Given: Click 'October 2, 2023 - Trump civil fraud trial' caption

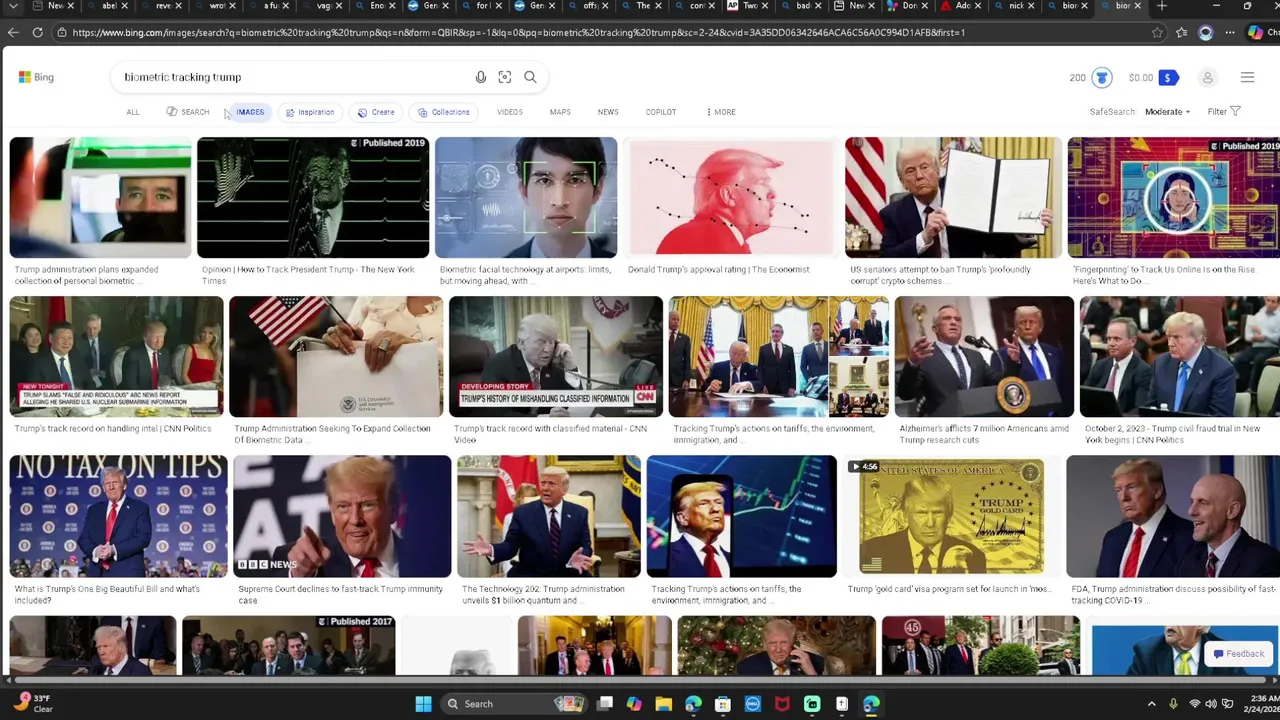Looking at the screenshot, I should pos(1172,434).
